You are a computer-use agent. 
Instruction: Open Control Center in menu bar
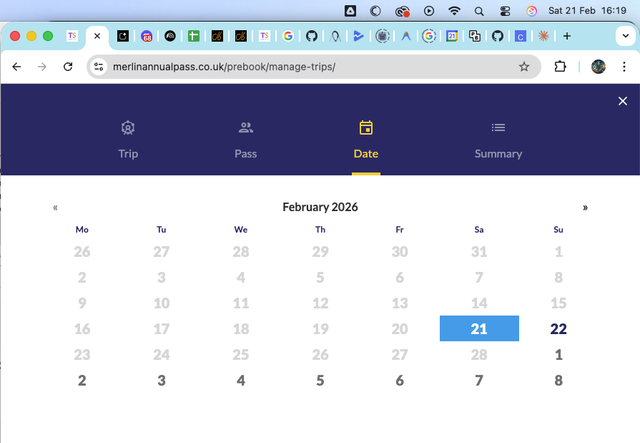[x=505, y=11]
